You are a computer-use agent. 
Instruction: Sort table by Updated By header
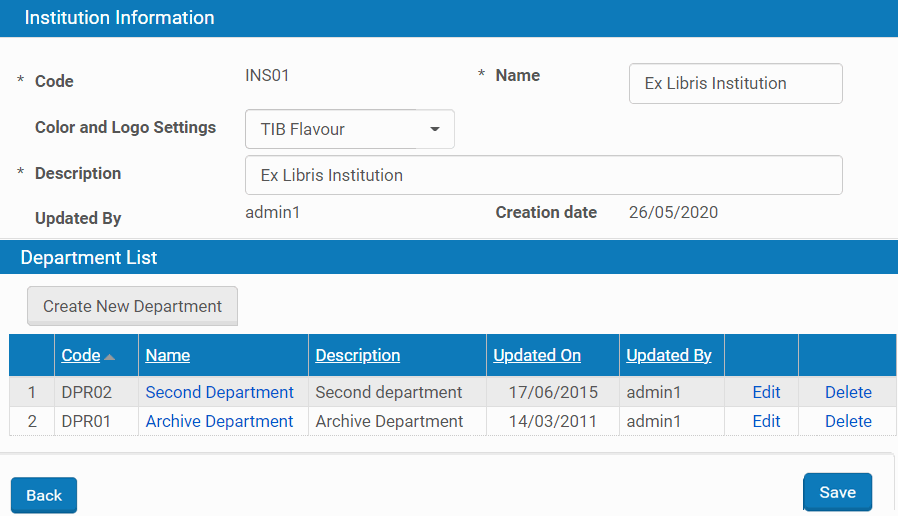pos(668,355)
